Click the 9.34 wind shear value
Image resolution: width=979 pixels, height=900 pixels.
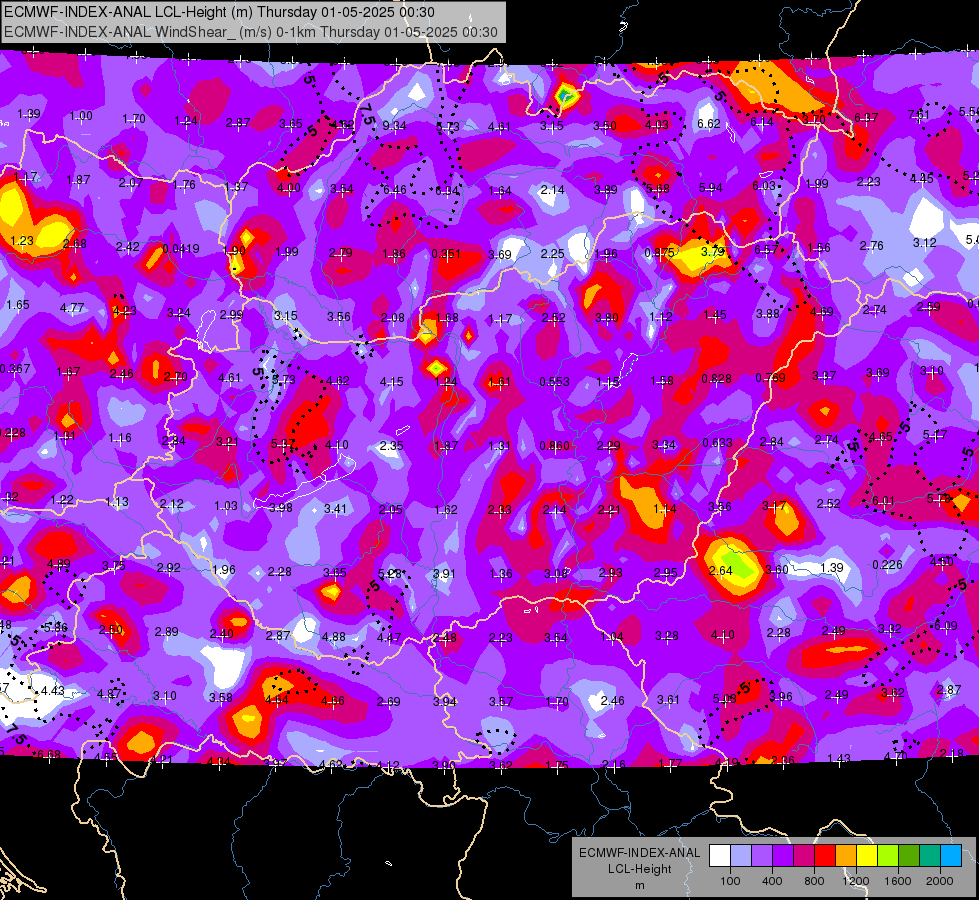tap(395, 126)
